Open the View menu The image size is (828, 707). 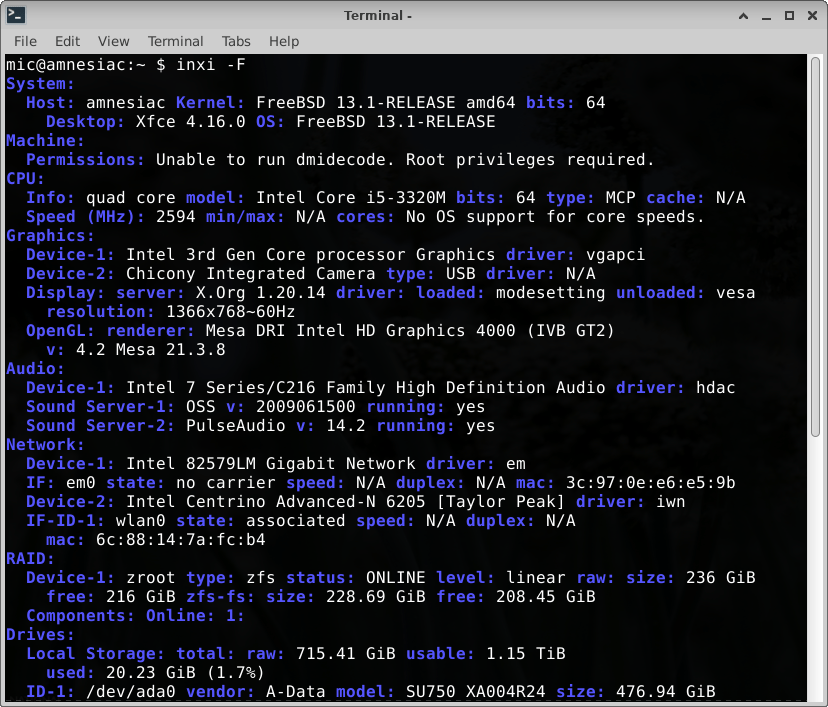pyautogui.click(x=113, y=41)
